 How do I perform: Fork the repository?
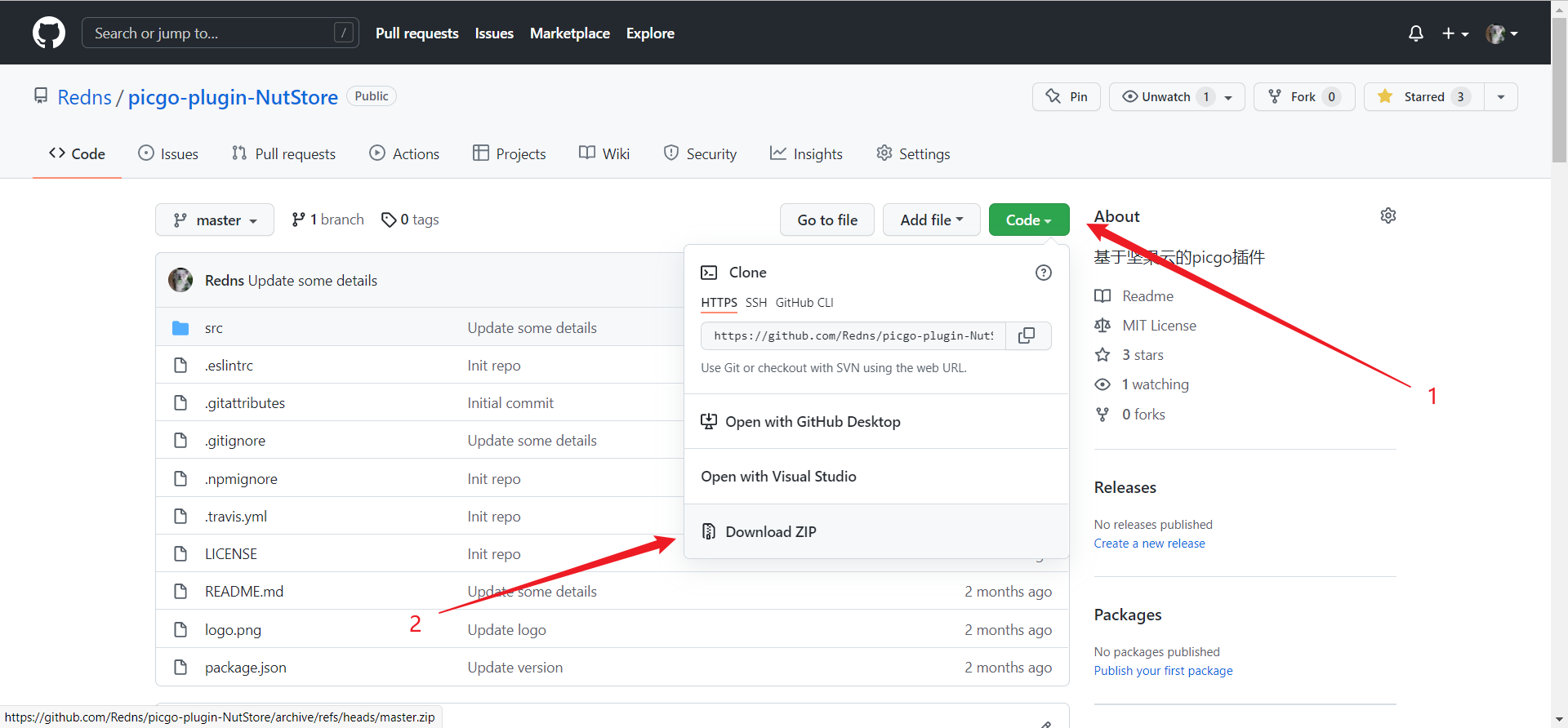tap(1304, 96)
